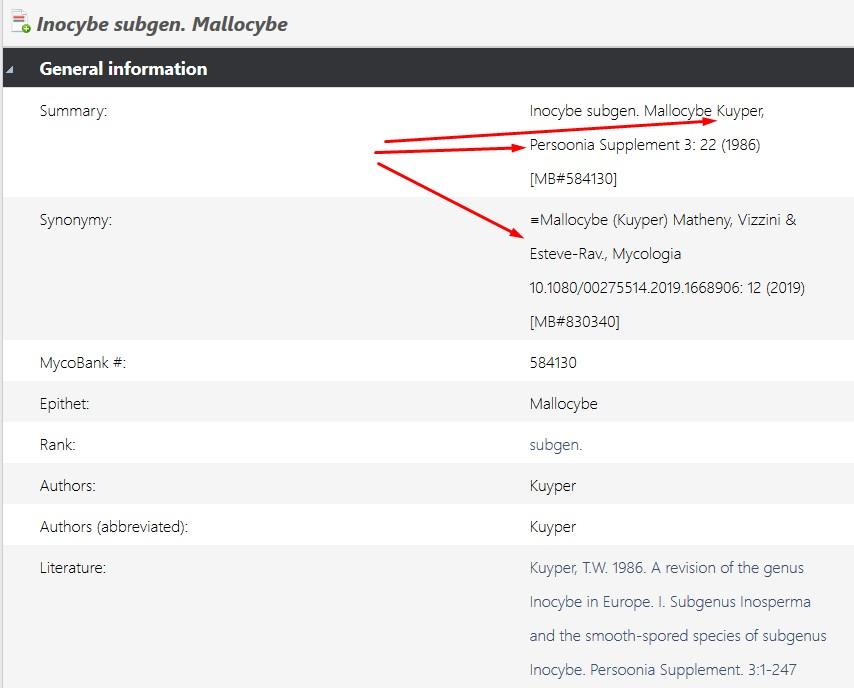854x688 pixels.
Task: Click the Persoonia Supplement 3: 22 citation text
Action: pos(645,145)
